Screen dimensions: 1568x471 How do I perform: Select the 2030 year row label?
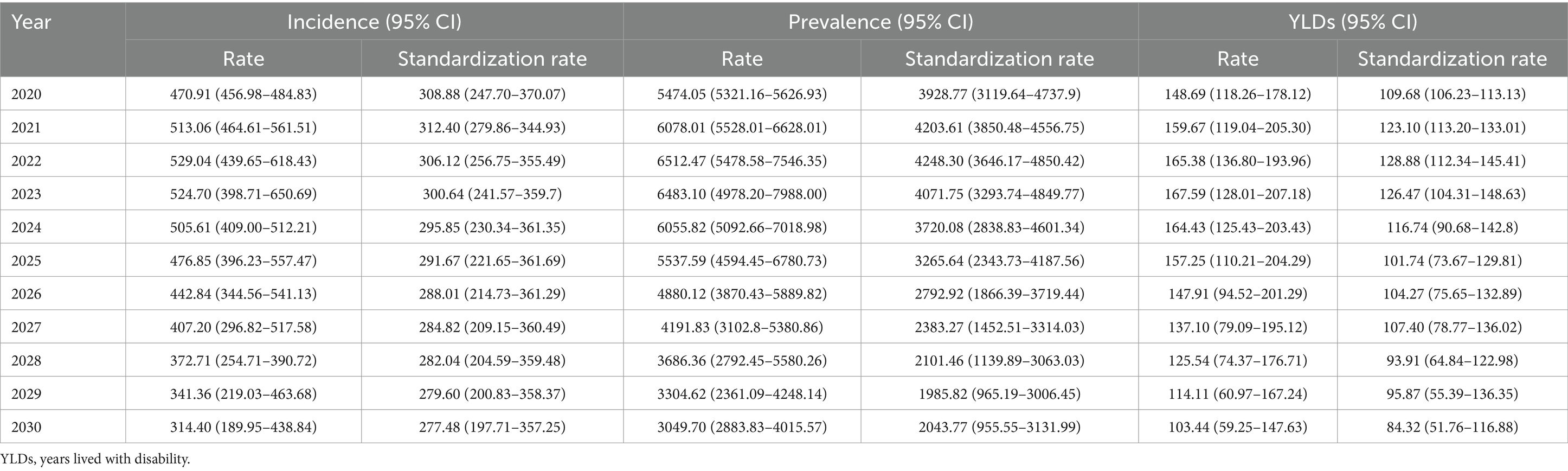point(26,427)
